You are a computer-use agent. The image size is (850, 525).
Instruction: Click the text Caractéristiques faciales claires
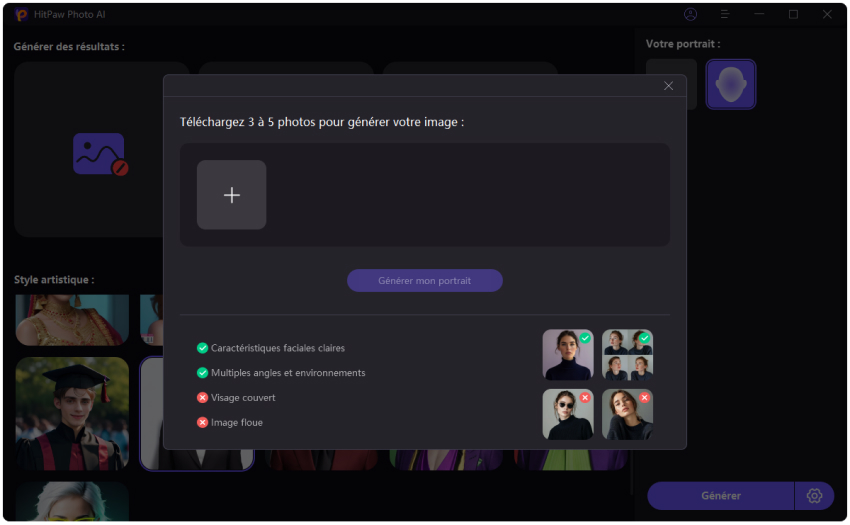point(278,348)
